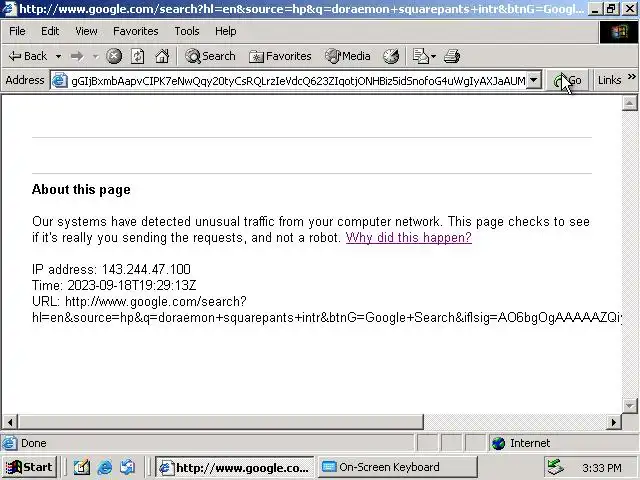Expand the Links toolbar chevron
The image size is (640, 480).
[x=631, y=77]
